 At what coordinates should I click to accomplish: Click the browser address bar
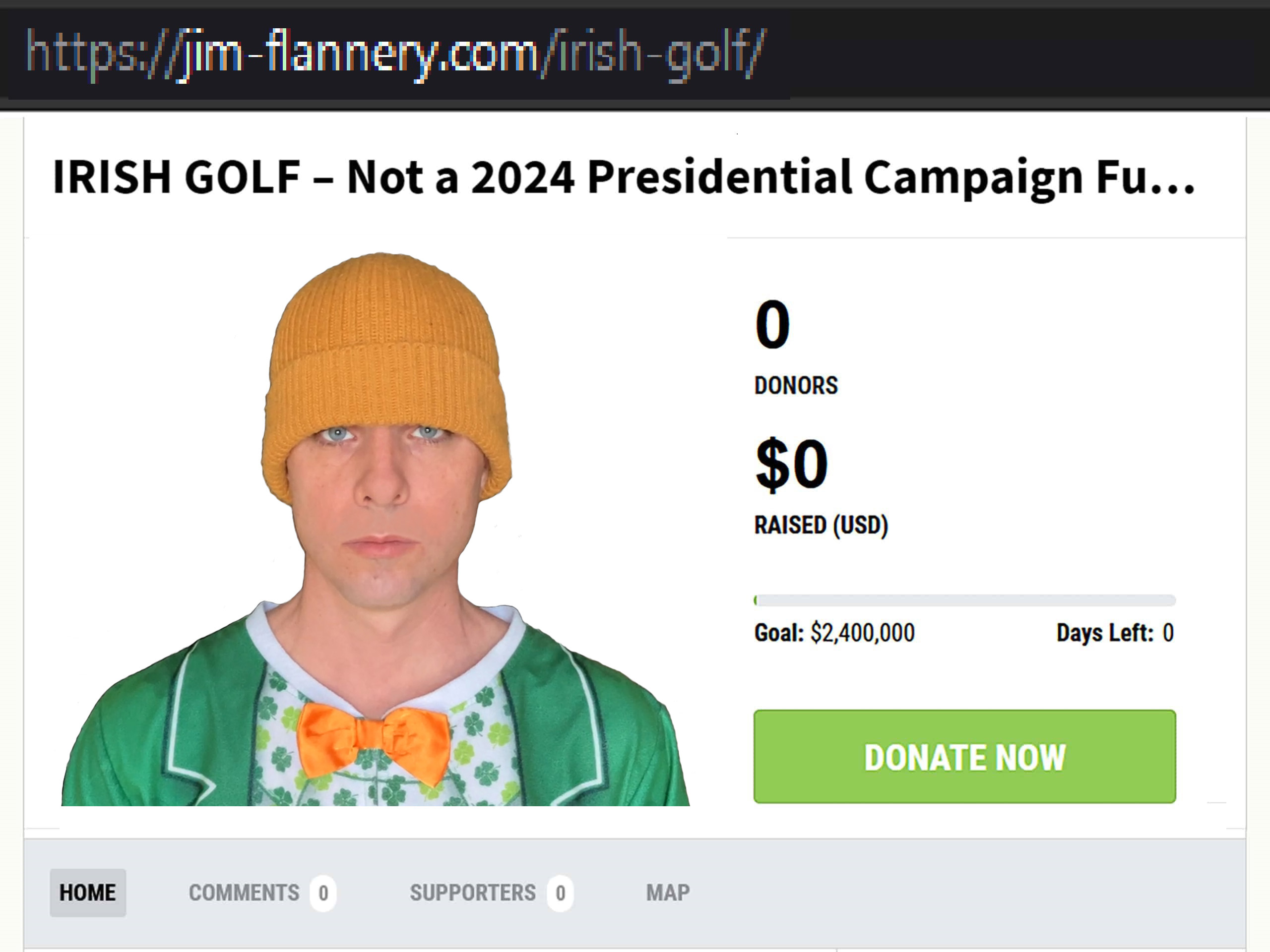(x=396, y=55)
